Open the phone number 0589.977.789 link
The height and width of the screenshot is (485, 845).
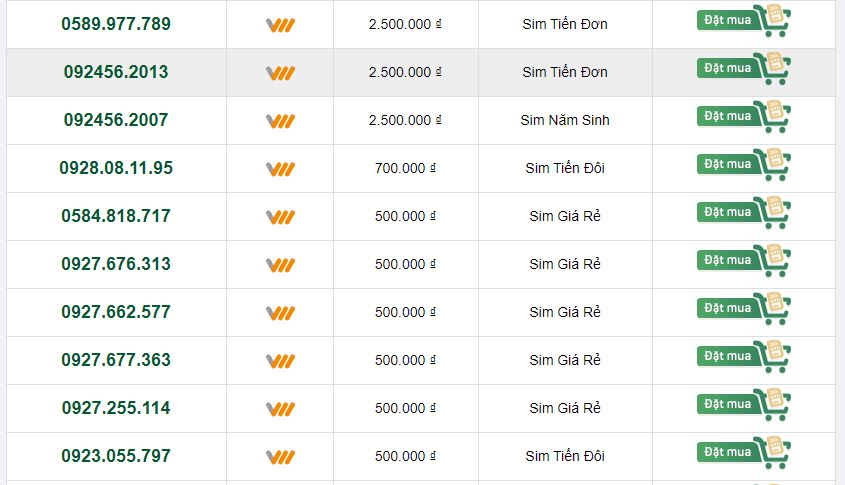(116, 24)
